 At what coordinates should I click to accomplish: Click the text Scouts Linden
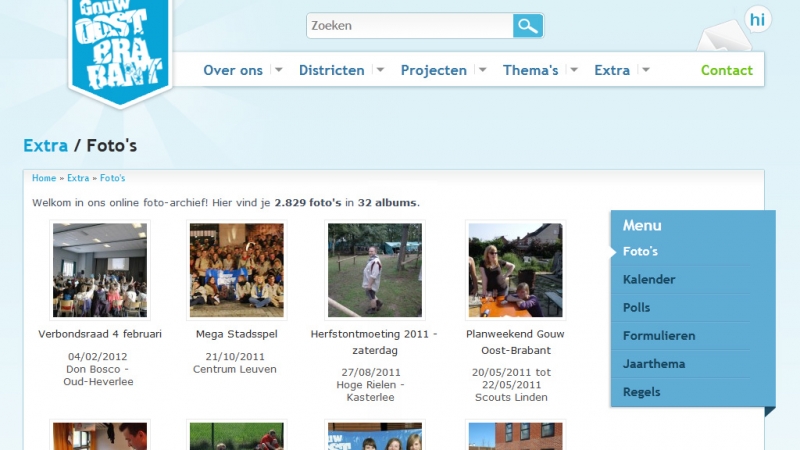coord(511,397)
